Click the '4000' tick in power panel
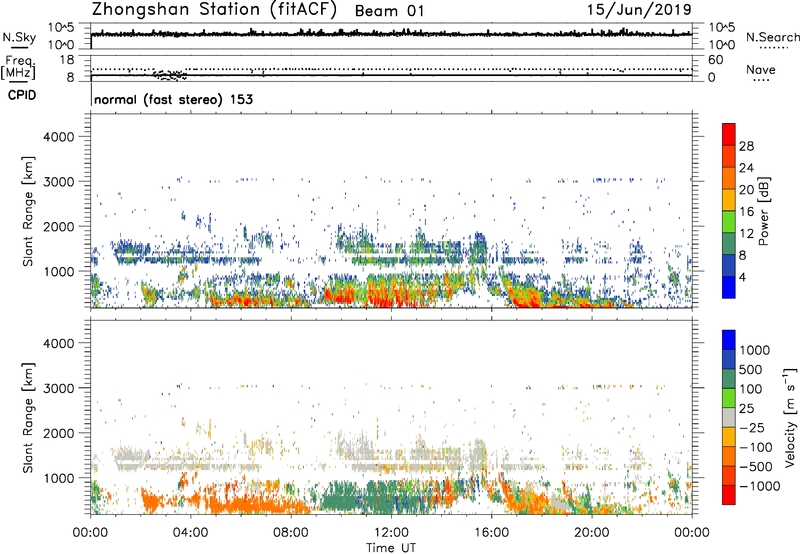Image resolution: width=800 pixels, height=554 pixels. (x=58, y=137)
